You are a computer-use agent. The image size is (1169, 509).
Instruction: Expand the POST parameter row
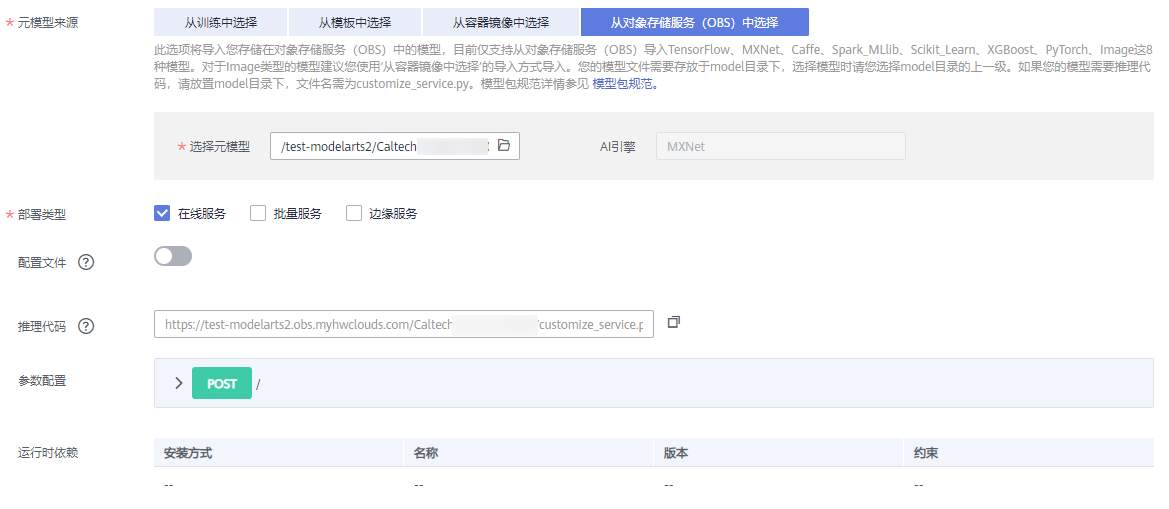(x=178, y=383)
